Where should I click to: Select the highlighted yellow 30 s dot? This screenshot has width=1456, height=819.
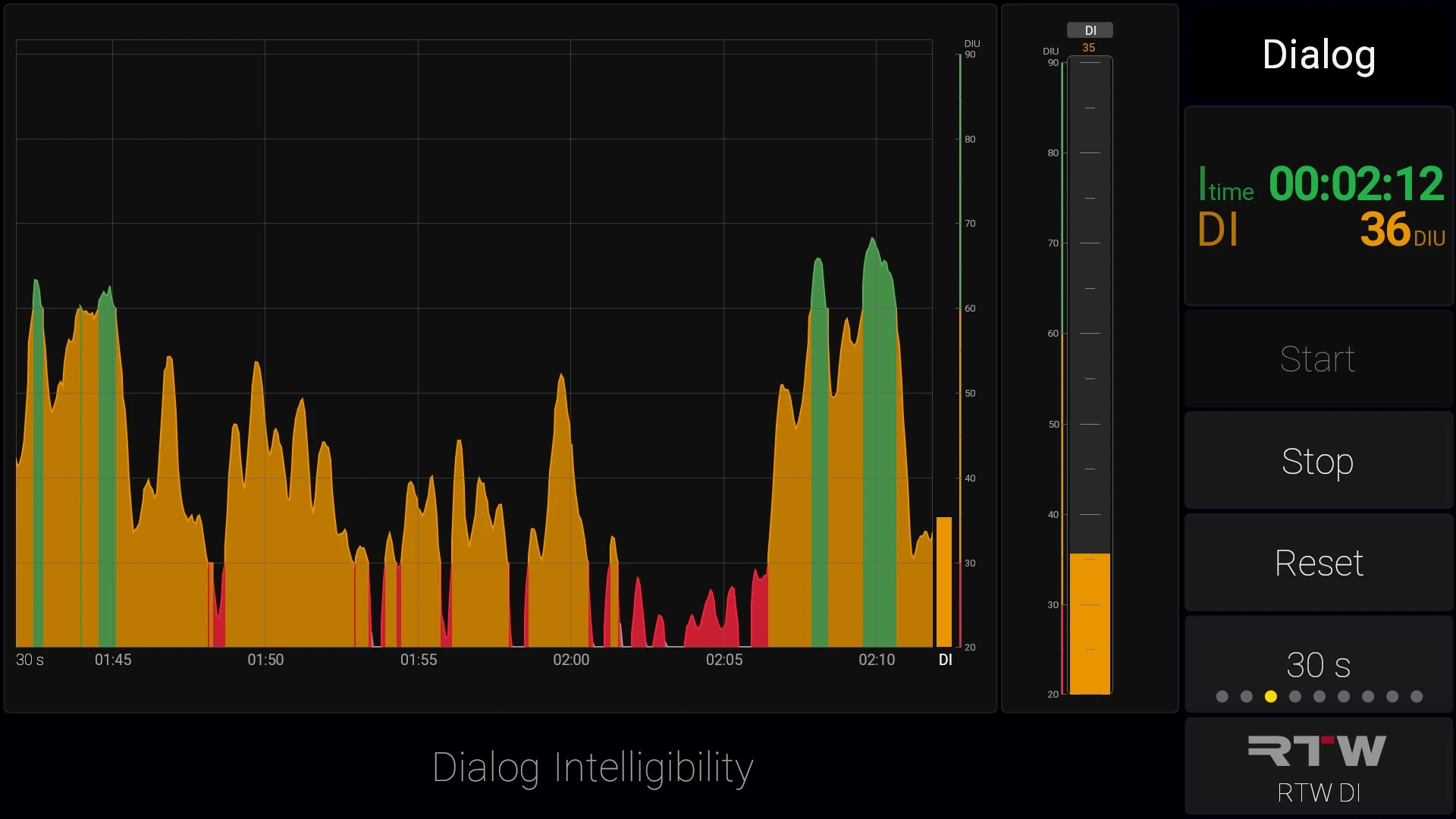tap(1271, 696)
